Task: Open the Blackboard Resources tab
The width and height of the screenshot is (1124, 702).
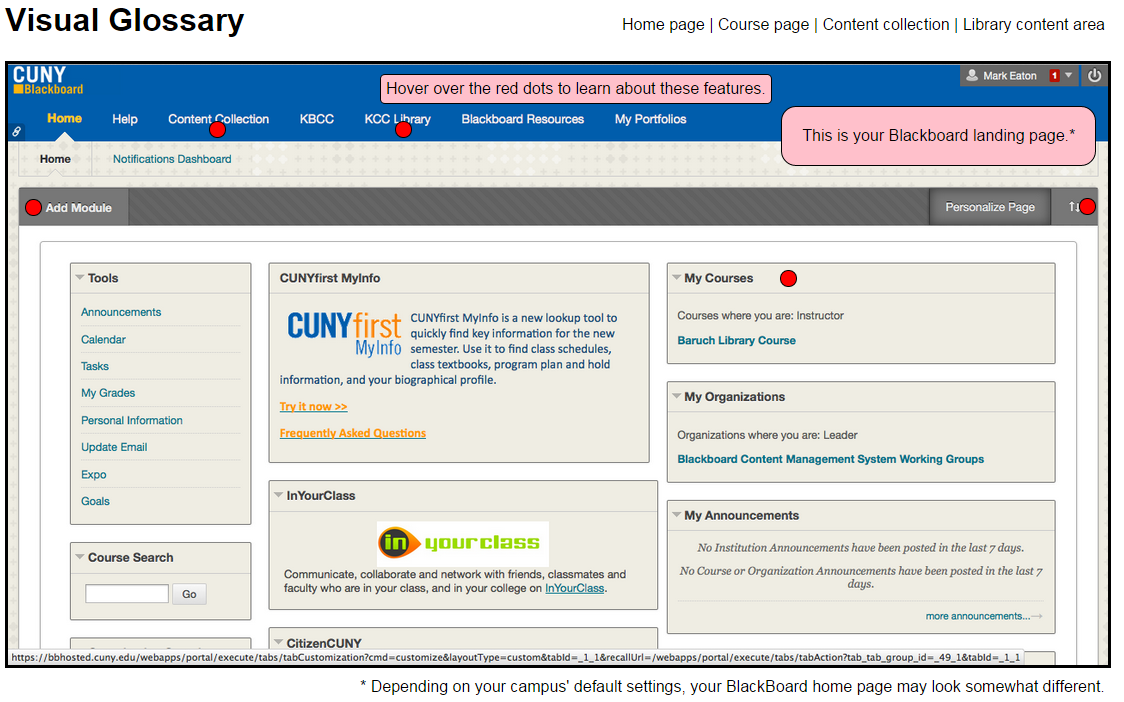Action: click(x=523, y=119)
